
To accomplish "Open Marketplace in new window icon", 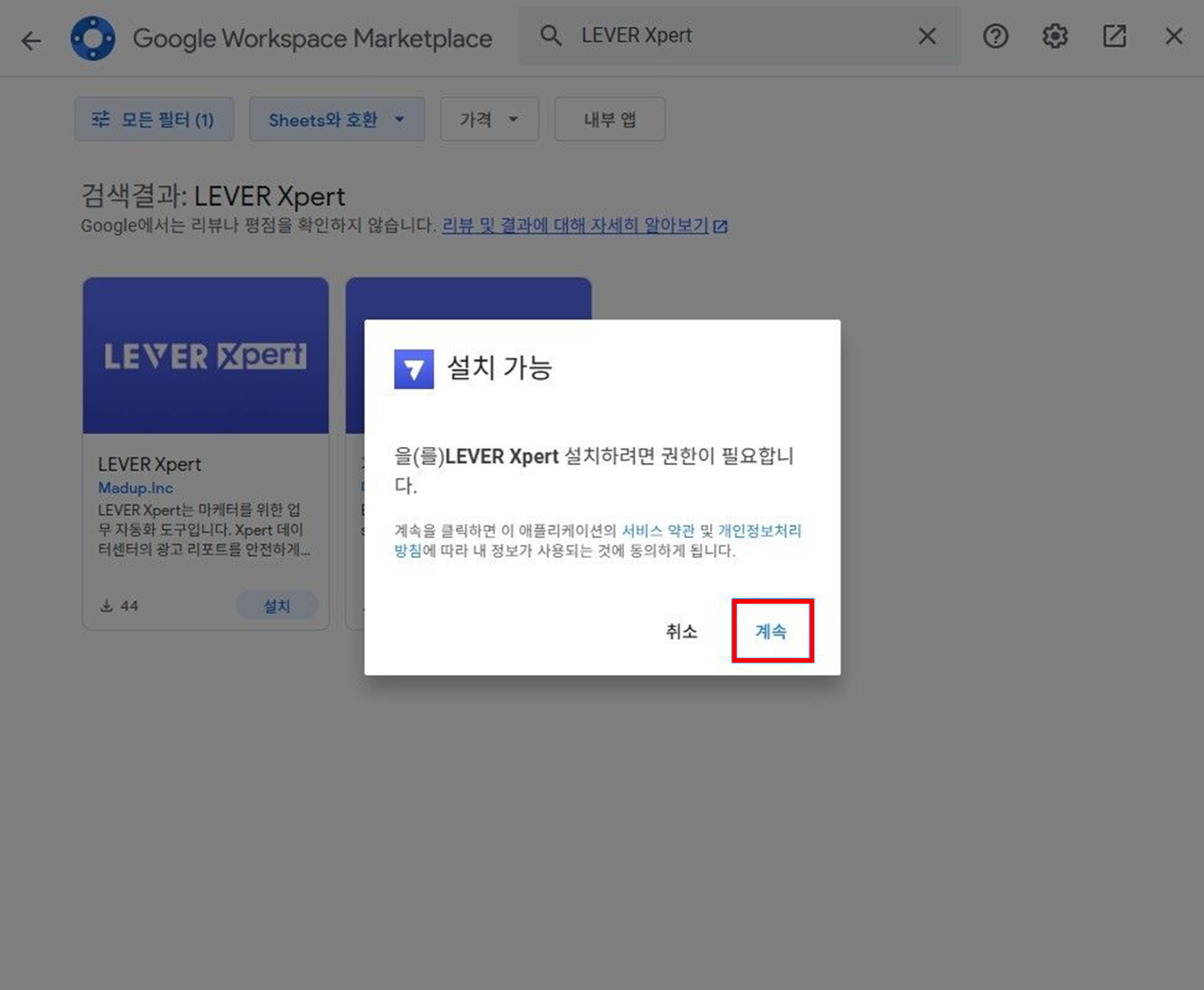I will (x=1114, y=36).
